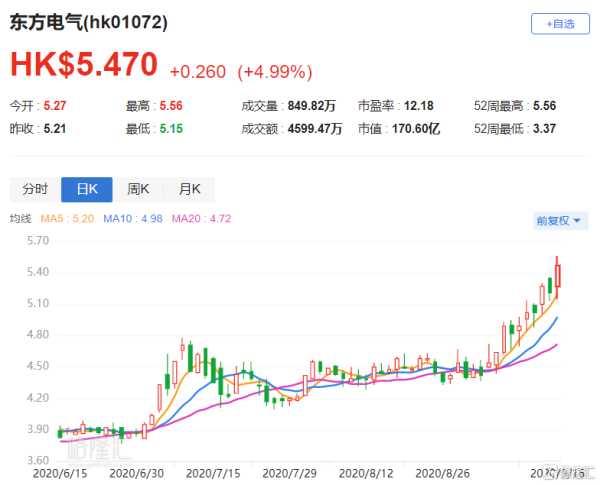Click the 3.90 y-axis label
Viewport: 600px width, 485px height.
pyautogui.click(x=38, y=429)
